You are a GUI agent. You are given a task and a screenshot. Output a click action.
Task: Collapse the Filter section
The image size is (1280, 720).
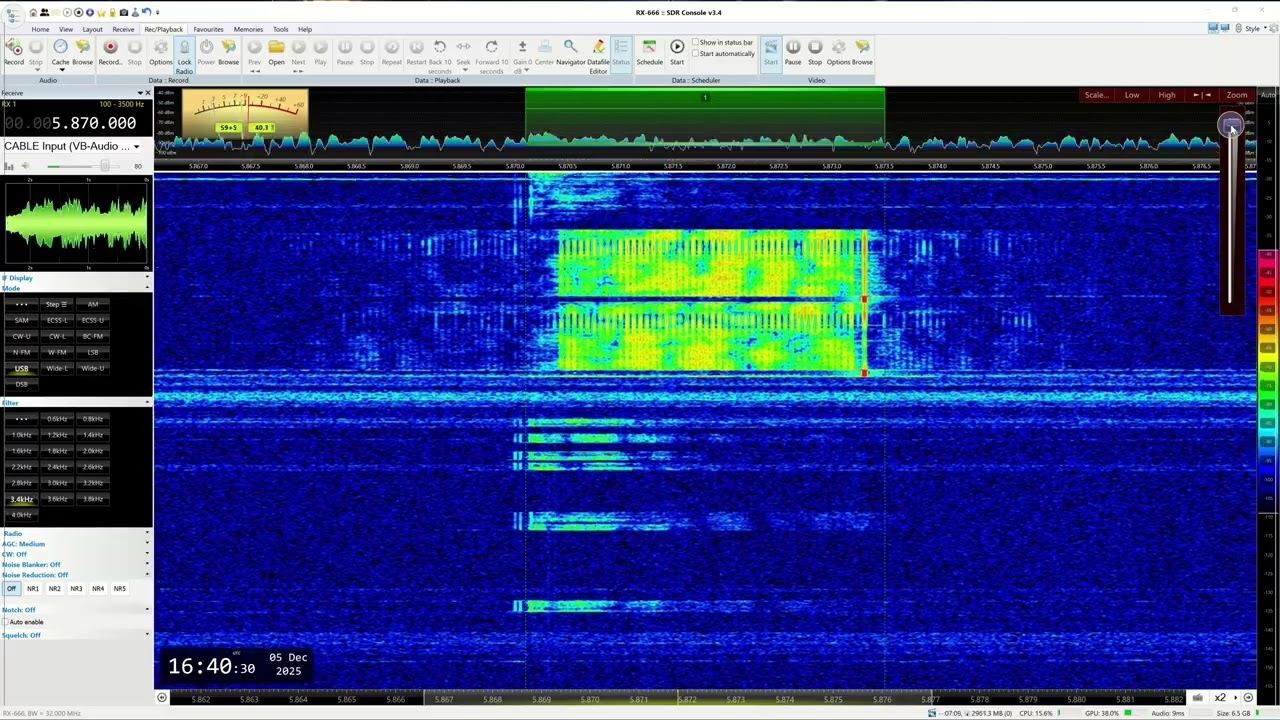click(147, 403)
